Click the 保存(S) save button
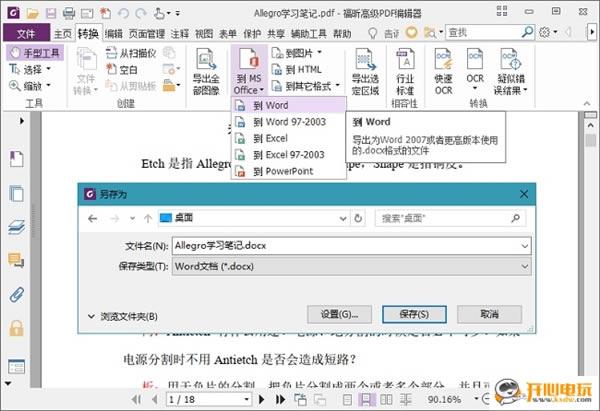The width and height of the screenshot is (600, 411). coord(414,314)
